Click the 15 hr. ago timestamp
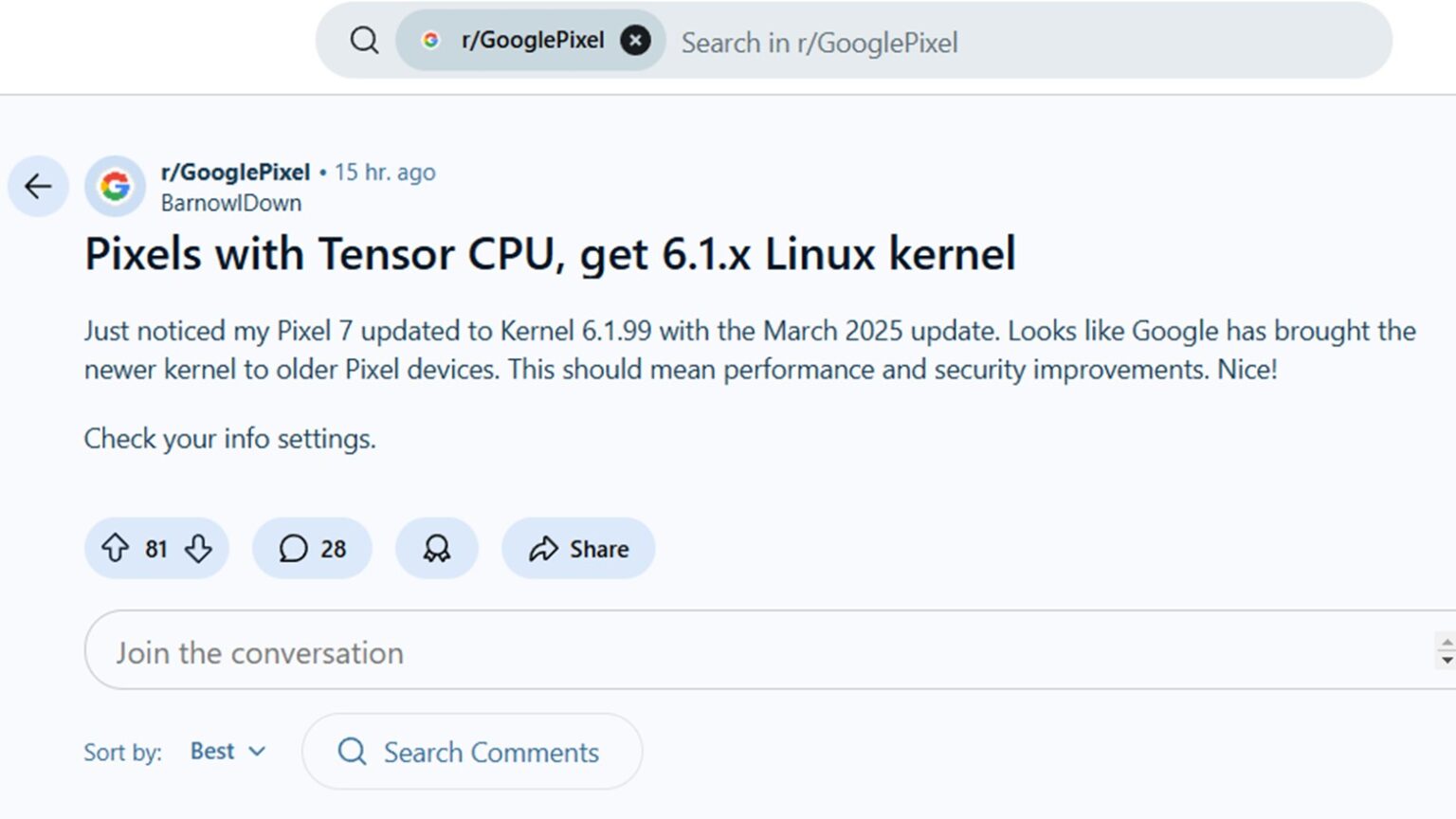Screen dimensions: 1456x819 click(386, 172)
